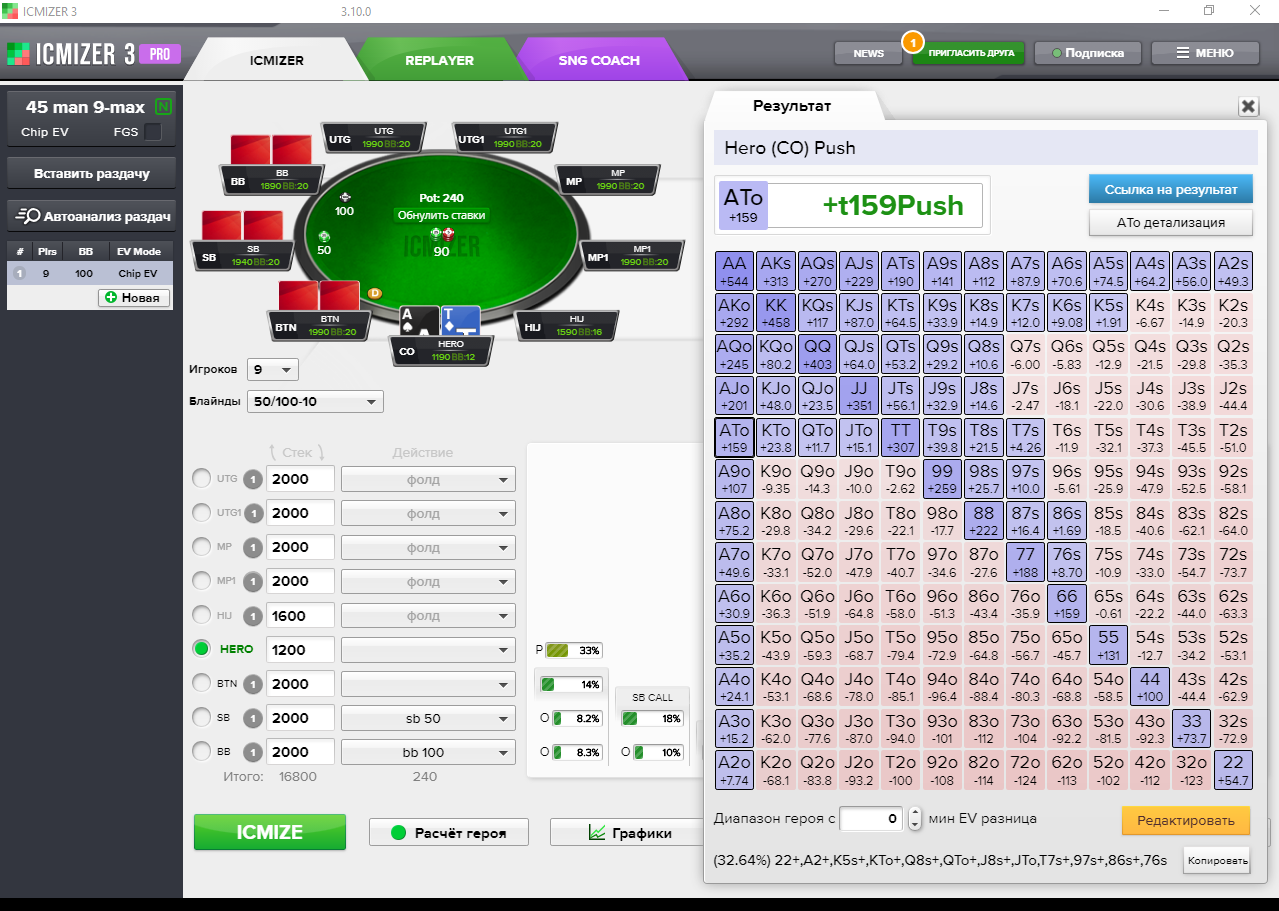Screen dimensions: 1279x911
Task: Click the grey 1 circle in MP1 row
Action: (x=254, y=582)
